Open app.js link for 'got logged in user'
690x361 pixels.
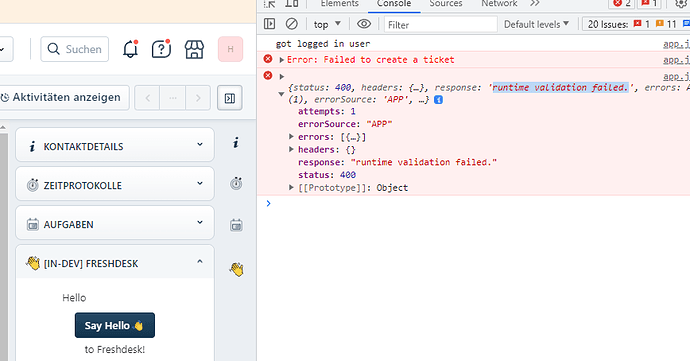click(x=676, y=44)
